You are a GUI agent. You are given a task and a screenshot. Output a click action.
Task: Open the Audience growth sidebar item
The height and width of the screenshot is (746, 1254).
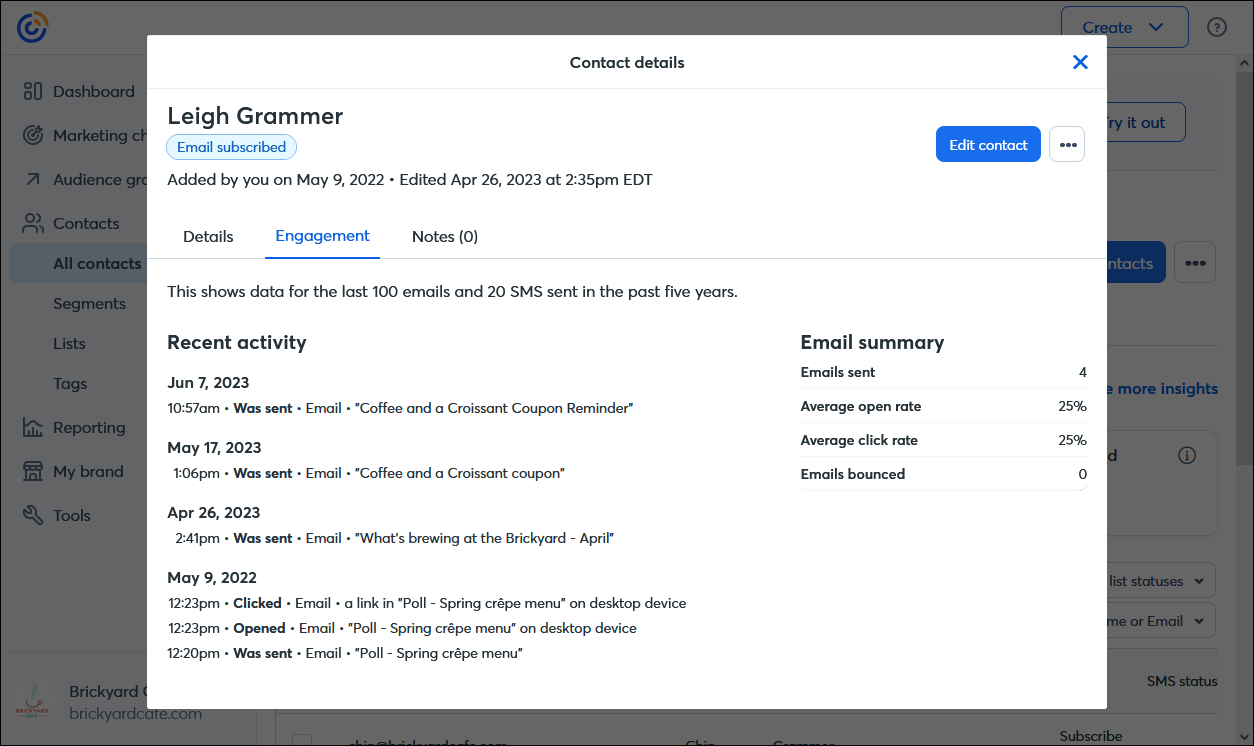[x=85, y=179]
